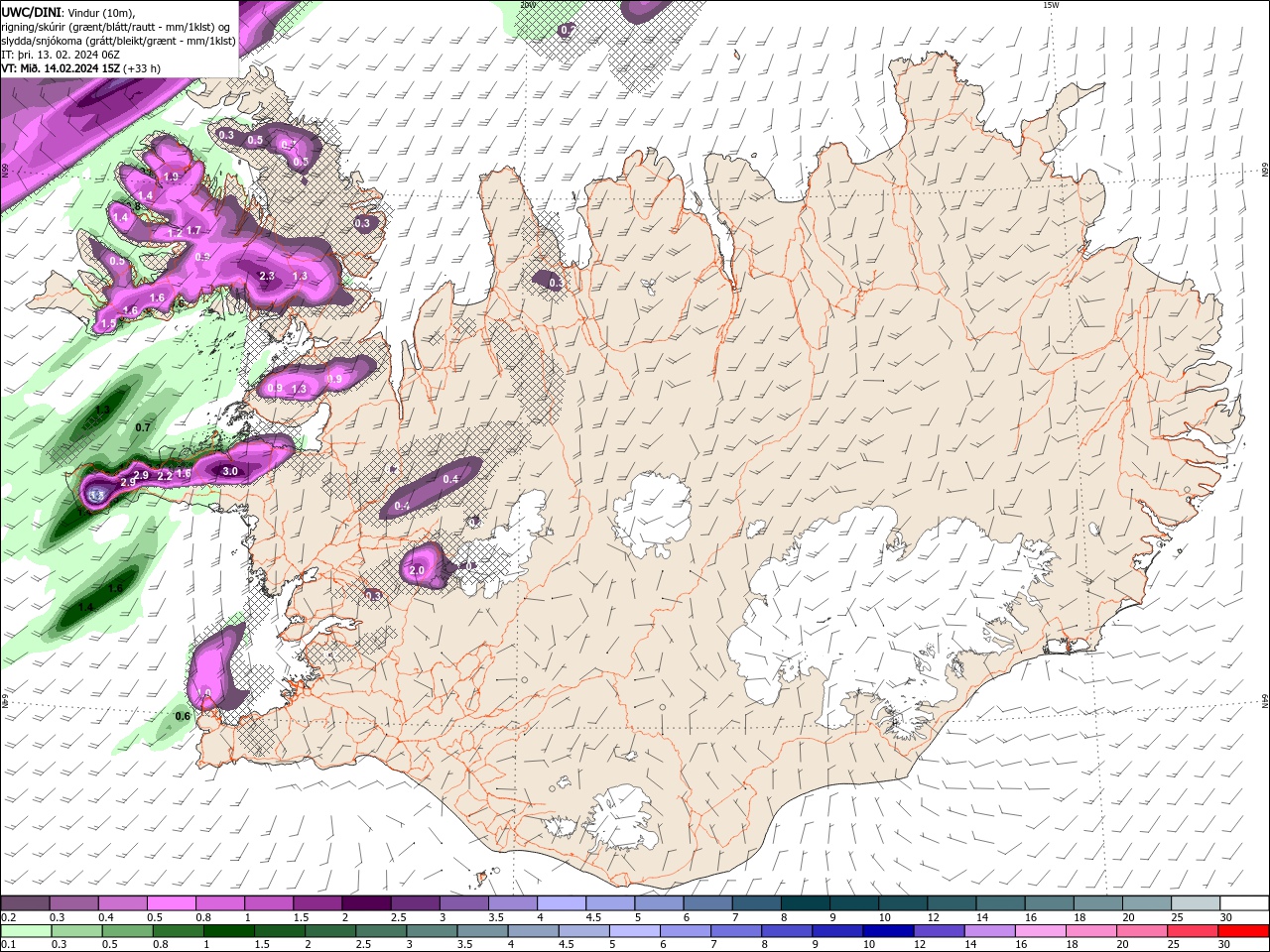Pick pink rain swatch between 16 and 18

[1040, 931]
